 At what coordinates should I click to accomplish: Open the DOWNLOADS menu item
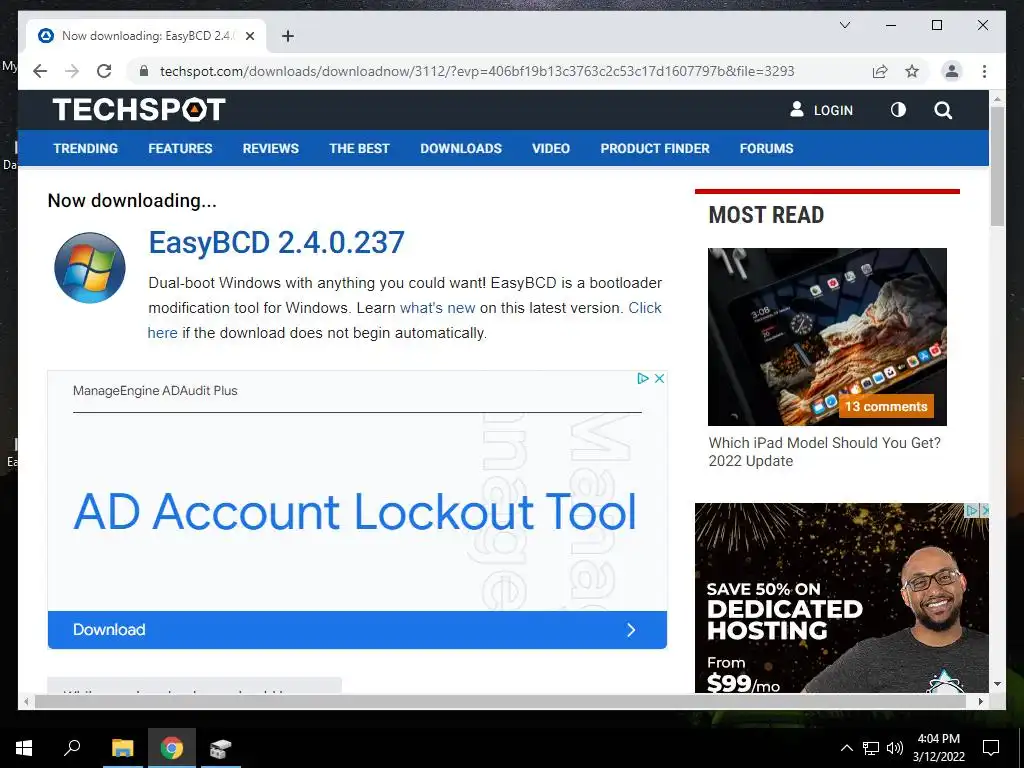click(461, 148)
